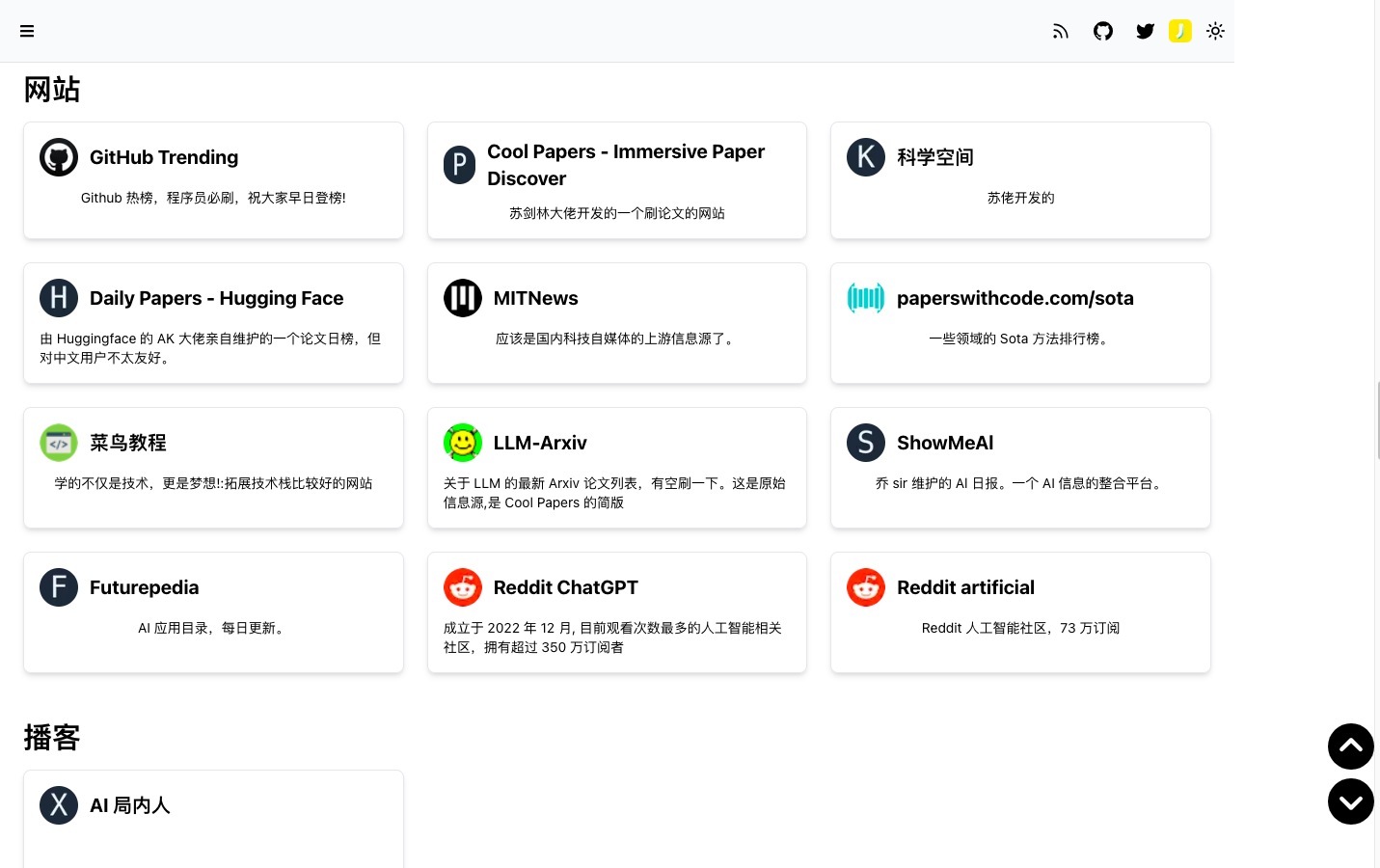Viewport: 1380px width, 868px height.
Task: Open the Reddit artificial title link
Action: click(965, 587)
